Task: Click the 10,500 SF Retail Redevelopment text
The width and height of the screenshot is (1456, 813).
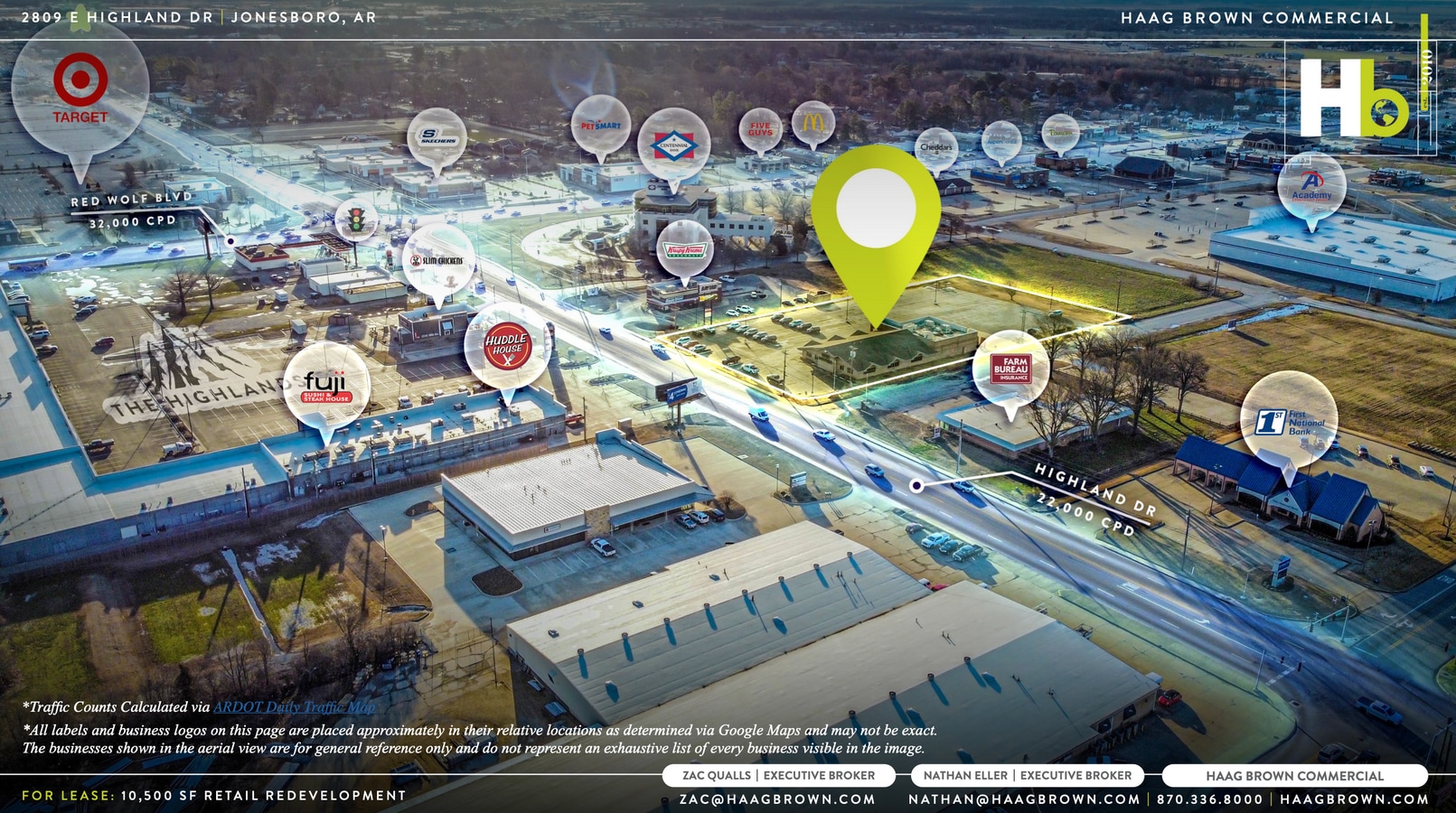Action: [263, 796]
